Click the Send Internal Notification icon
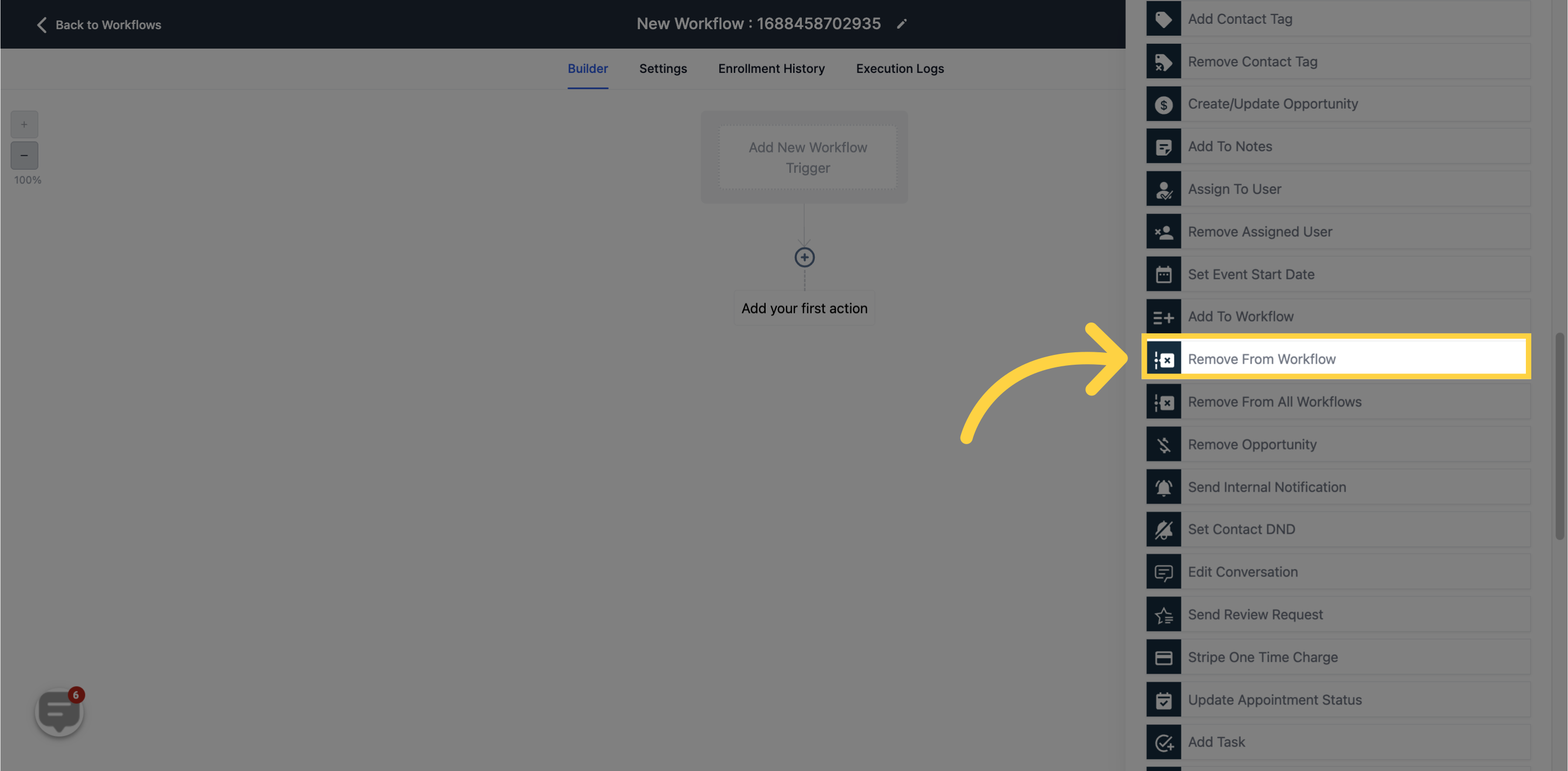The width and height of the screenshot is (1568, 771). 1163,486
